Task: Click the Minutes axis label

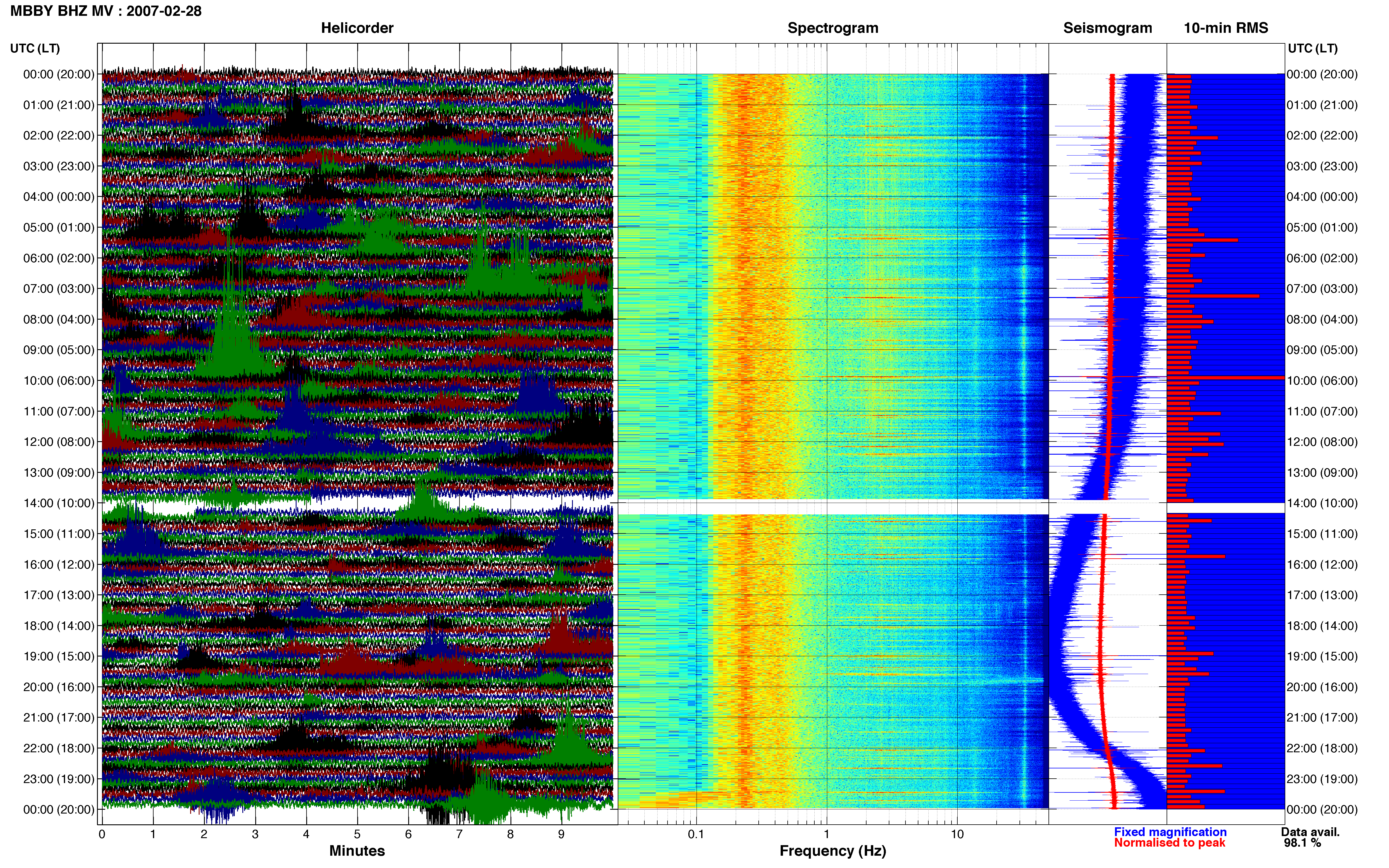Action: tap(357, 851)
